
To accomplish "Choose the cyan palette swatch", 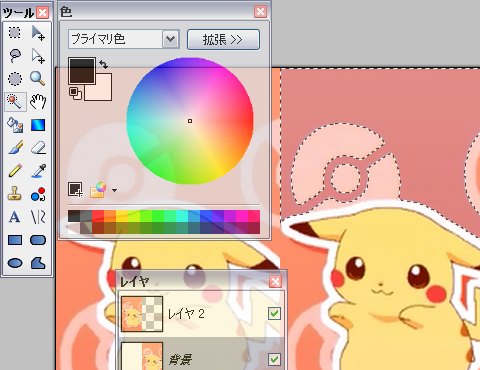I will coord(182,216).
